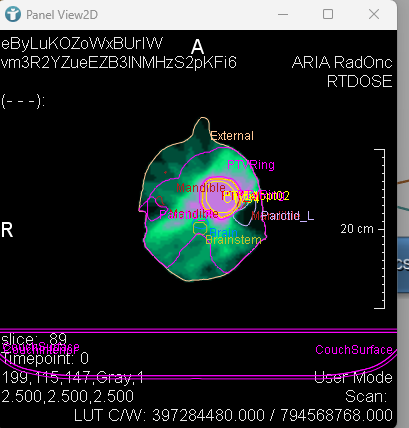Click the Panel View2D title text
This screenshot has width=409, height=428.
click(x=62, y=15)
